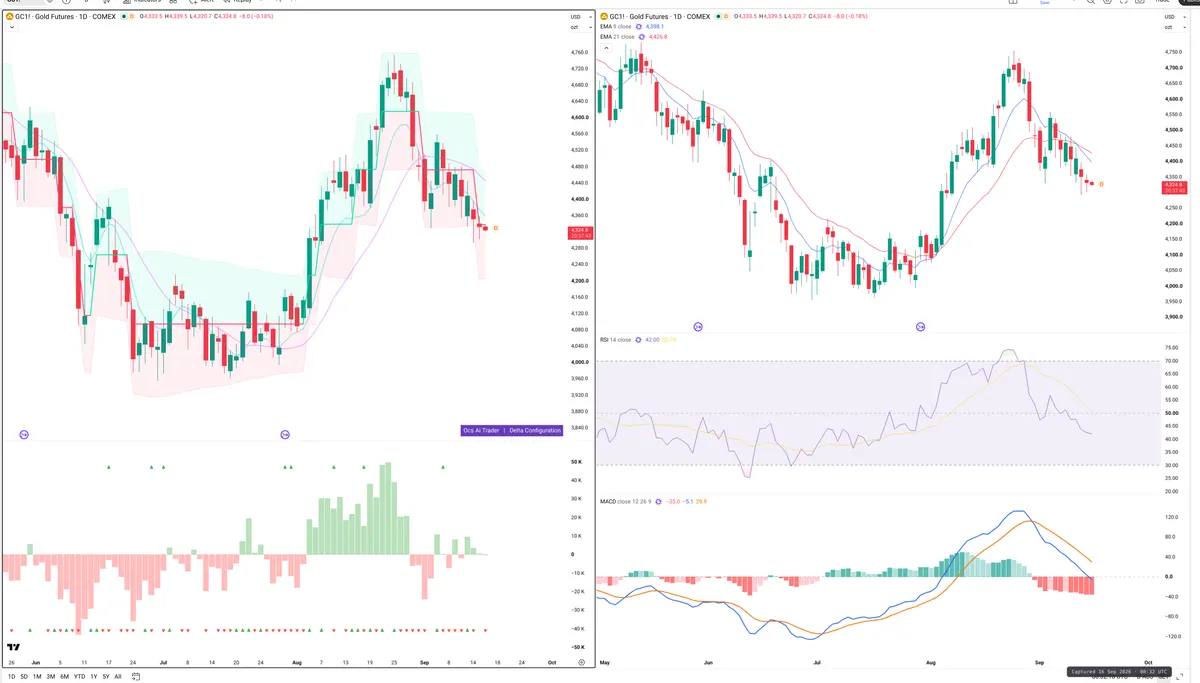Click the Ocs AI Trader Delta Configuration button
The height and width of the screenshot is (683, 1200).
tap(511, 430)
